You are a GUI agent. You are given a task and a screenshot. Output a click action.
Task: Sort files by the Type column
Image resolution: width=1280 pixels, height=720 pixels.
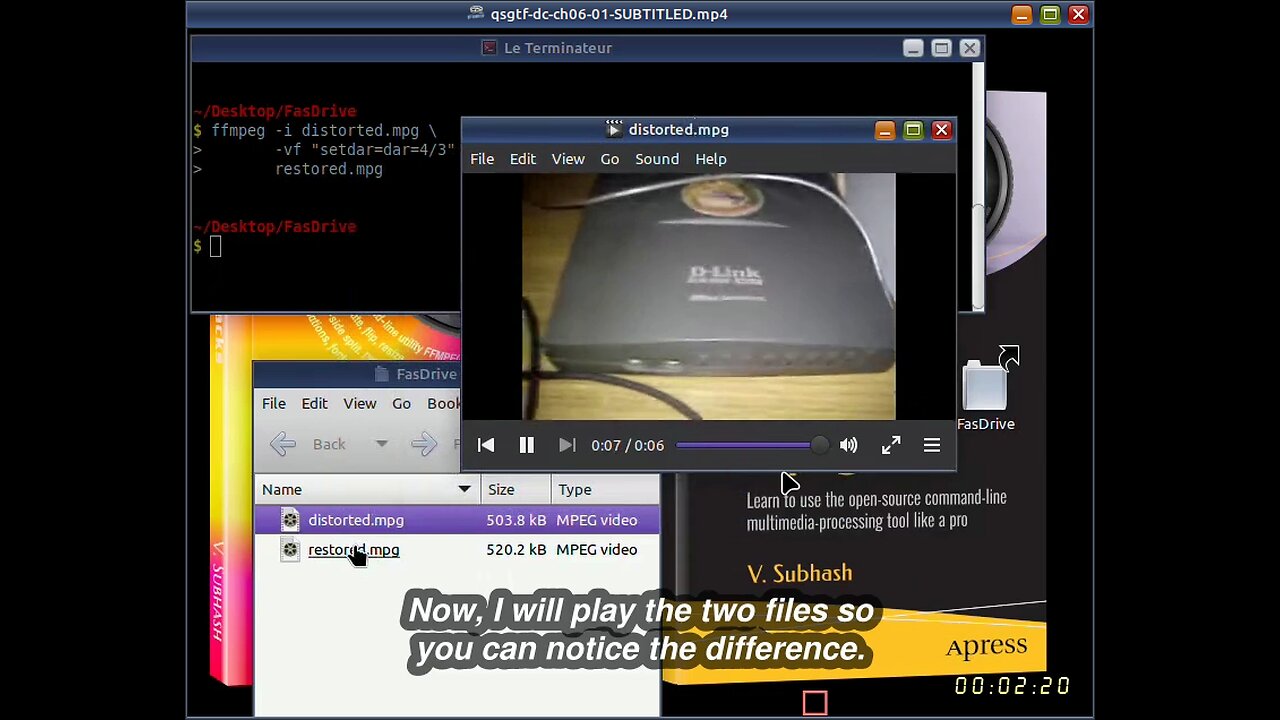(605, 489)
